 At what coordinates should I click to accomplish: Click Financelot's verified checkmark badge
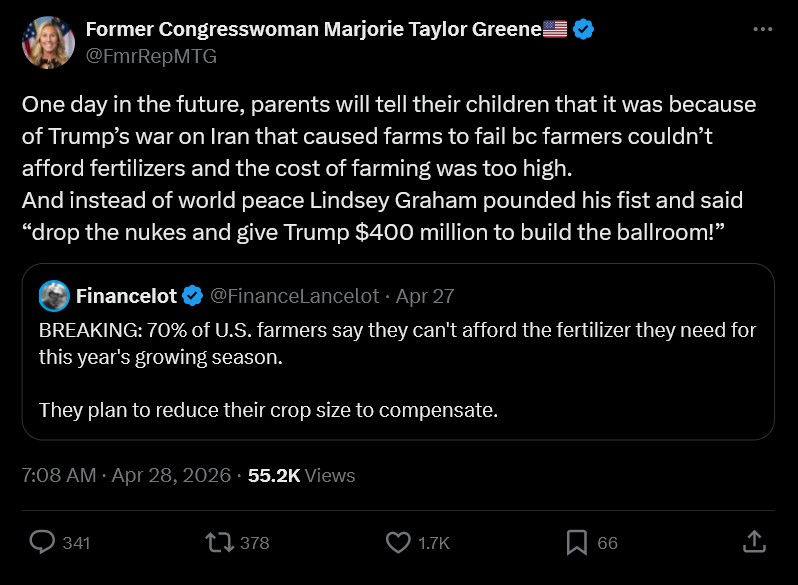(x=193, y=296)
